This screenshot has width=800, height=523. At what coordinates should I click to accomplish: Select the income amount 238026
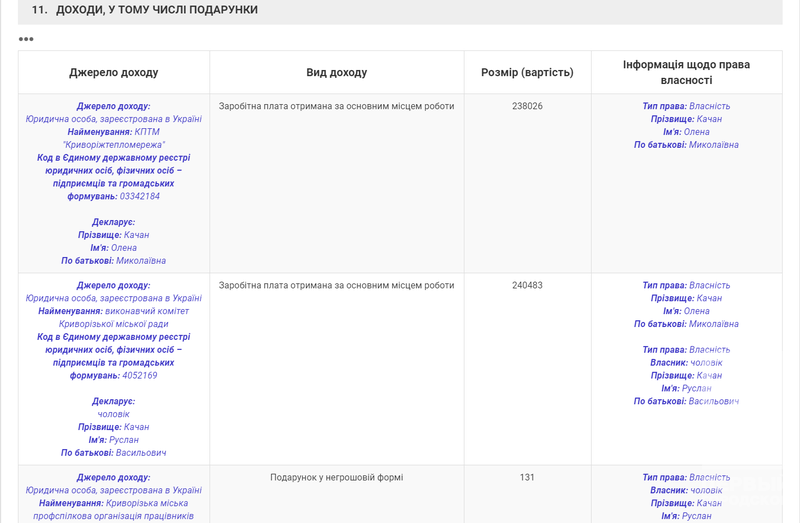click(527, 106)
